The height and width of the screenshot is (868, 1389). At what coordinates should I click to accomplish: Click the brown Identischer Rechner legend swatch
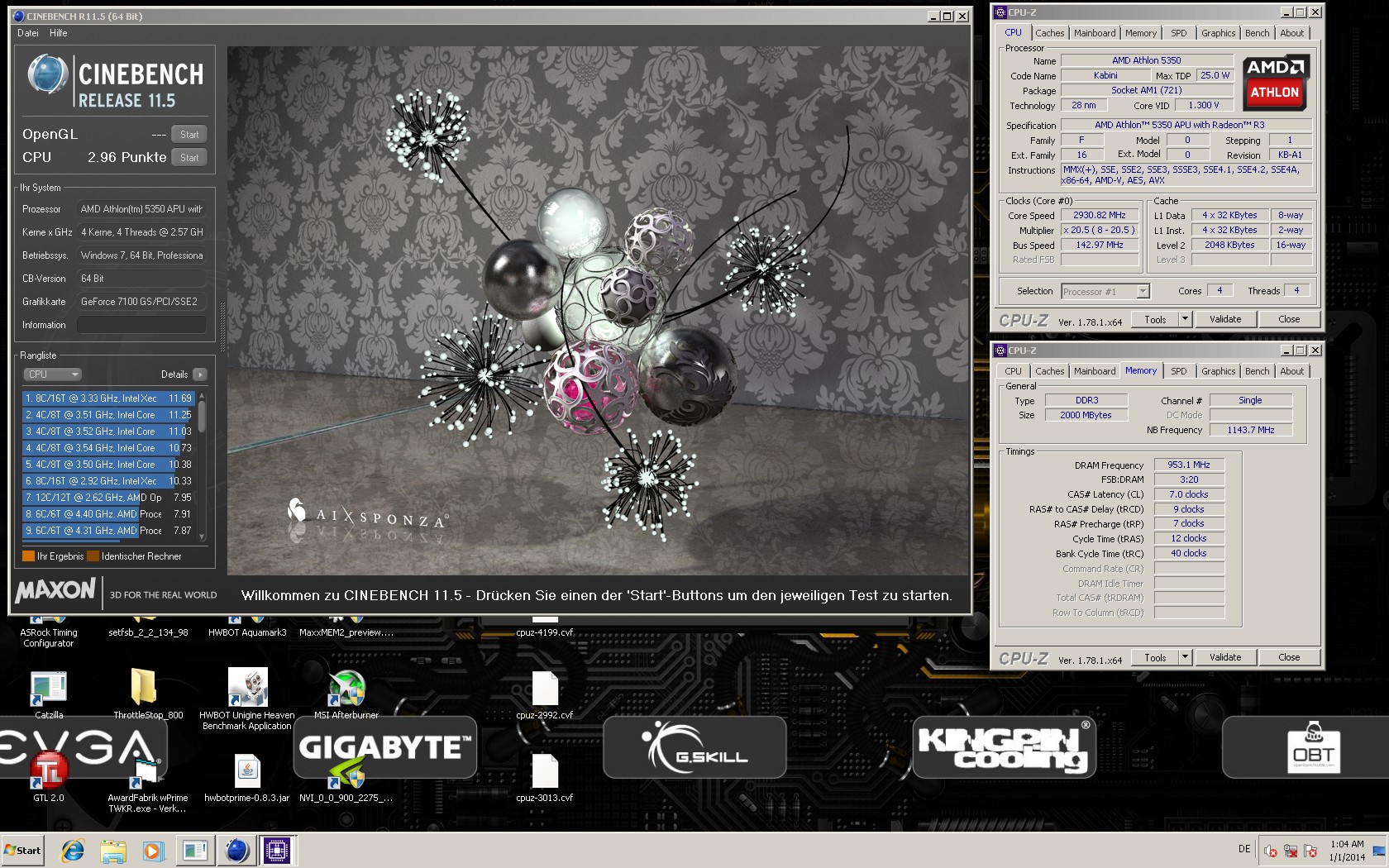(93, 556)
